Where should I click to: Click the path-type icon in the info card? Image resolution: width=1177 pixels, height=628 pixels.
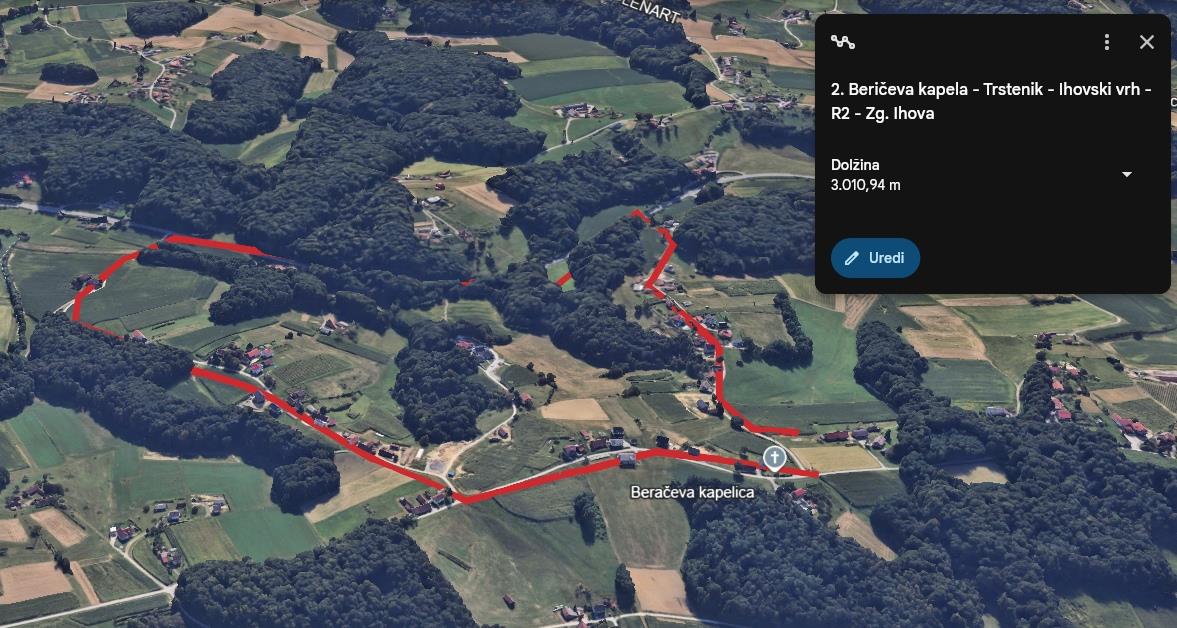click(x=843, y=42)
